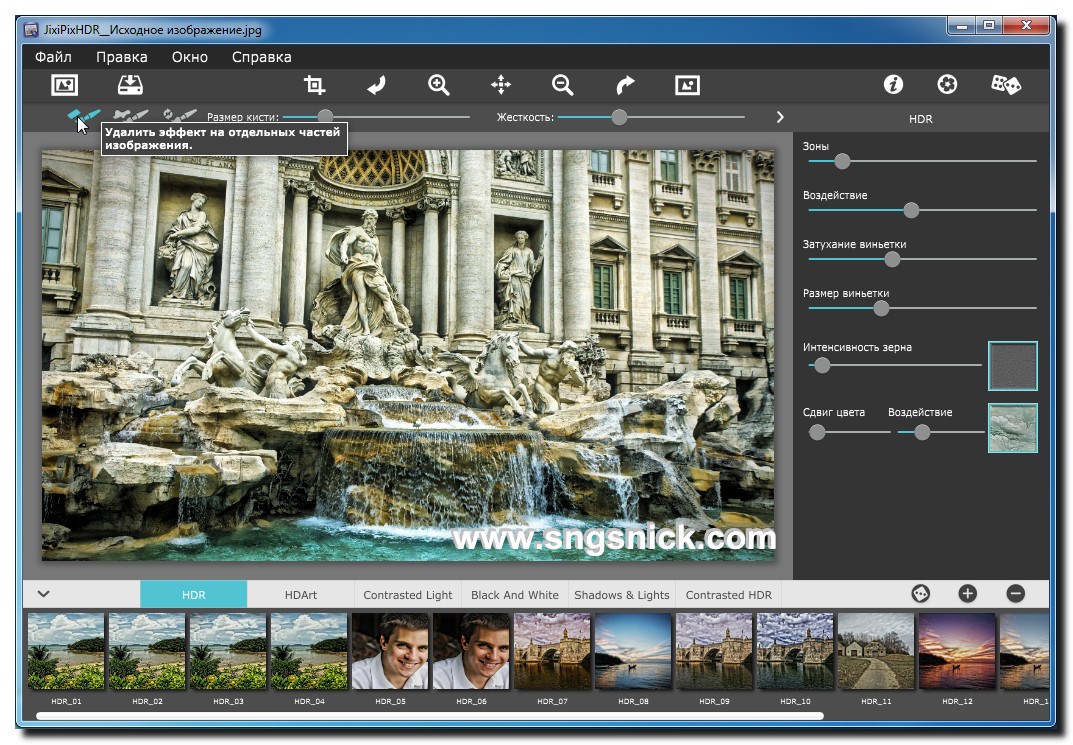Click the info icon
The image size is (1073, 745).
tap(893, 85)
